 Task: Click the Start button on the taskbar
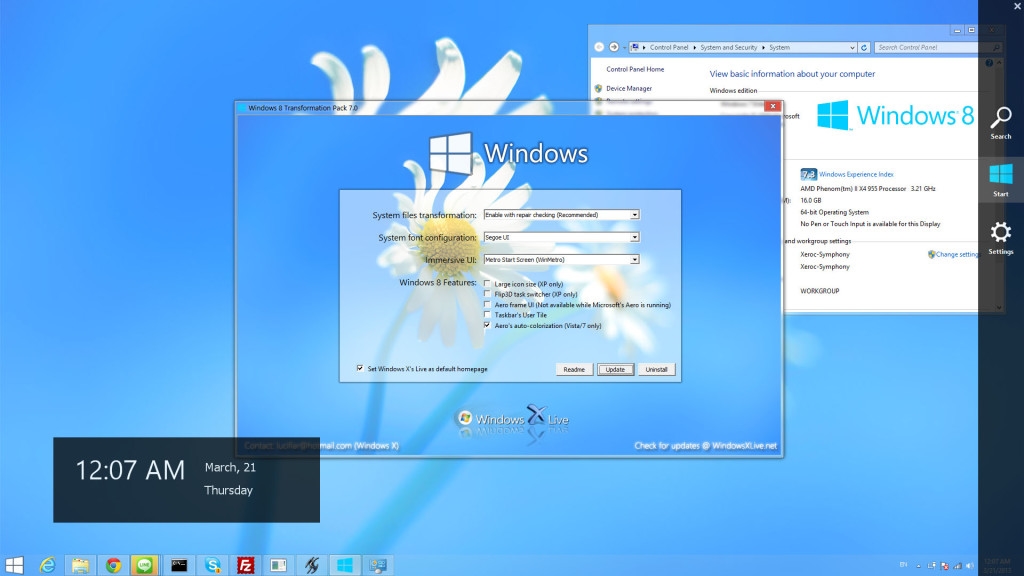coord(14,565)
